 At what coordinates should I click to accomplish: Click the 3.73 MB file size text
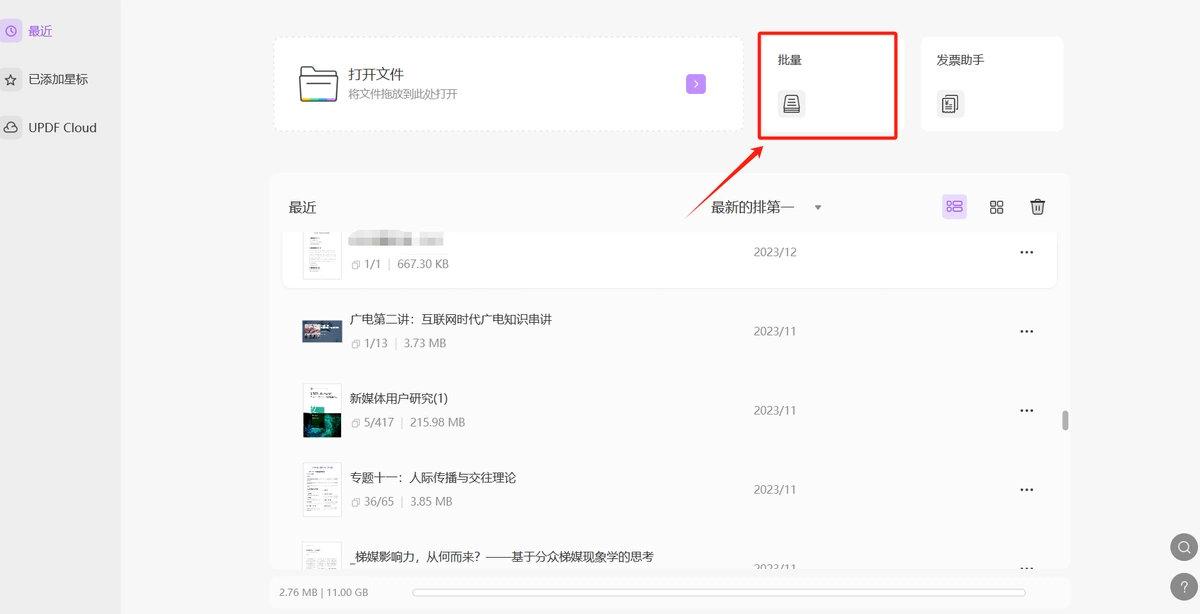point(425,344)
